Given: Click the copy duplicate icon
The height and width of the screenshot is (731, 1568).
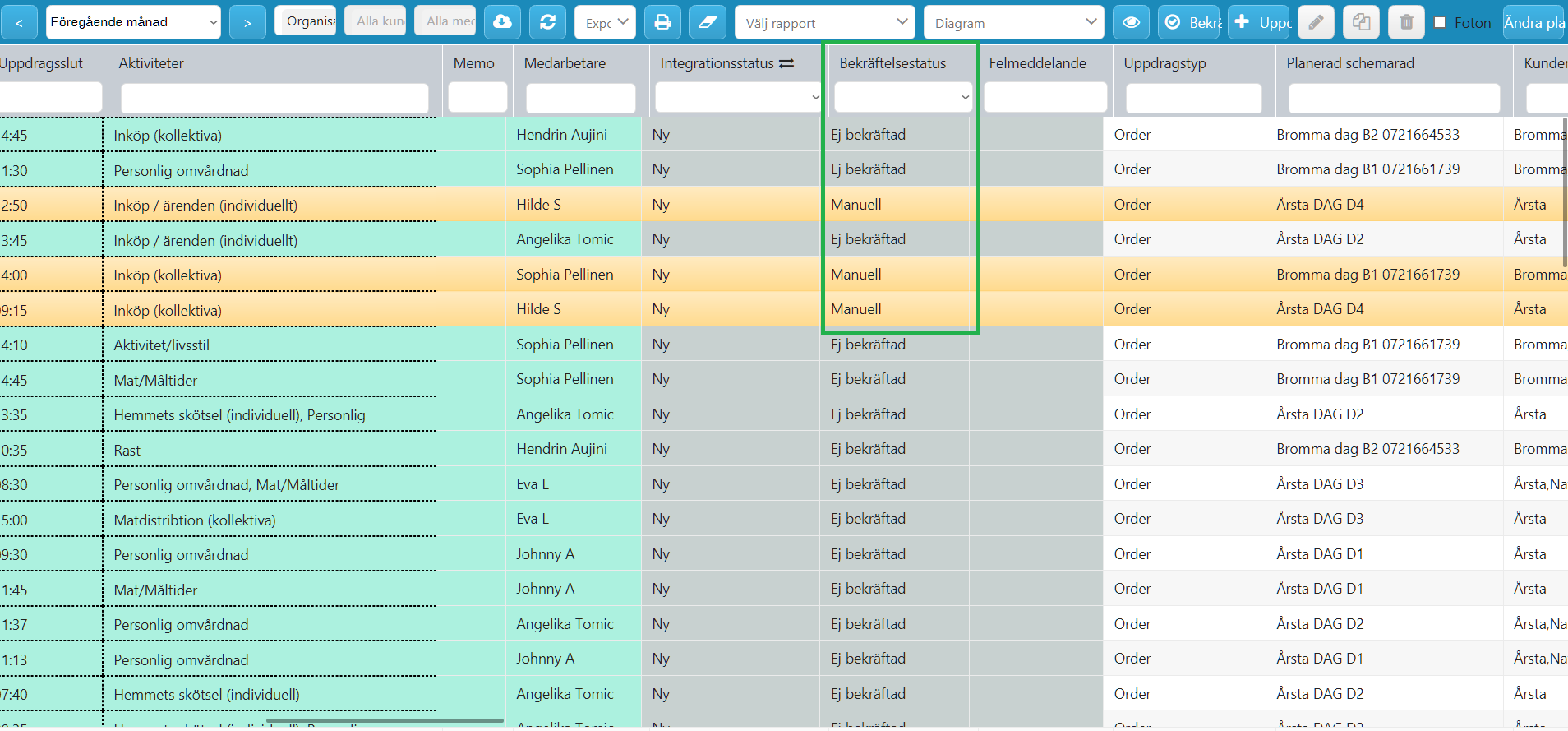Looking at the screenshot, I should coord(1361,22).
